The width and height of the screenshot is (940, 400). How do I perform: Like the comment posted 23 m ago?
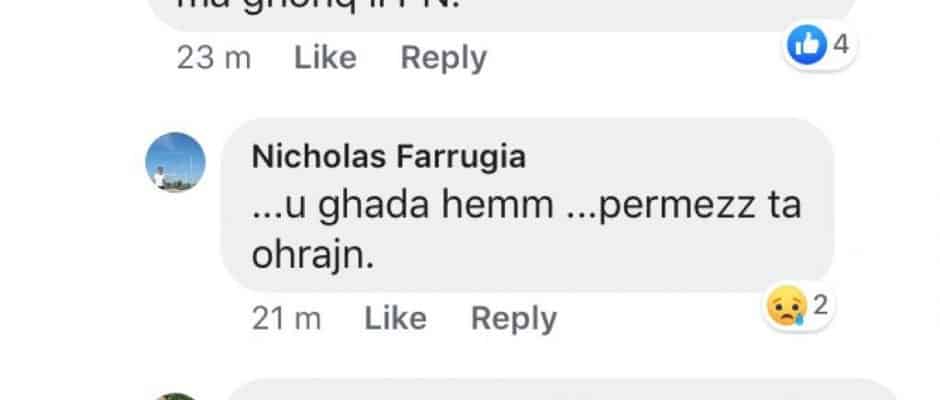325,58
